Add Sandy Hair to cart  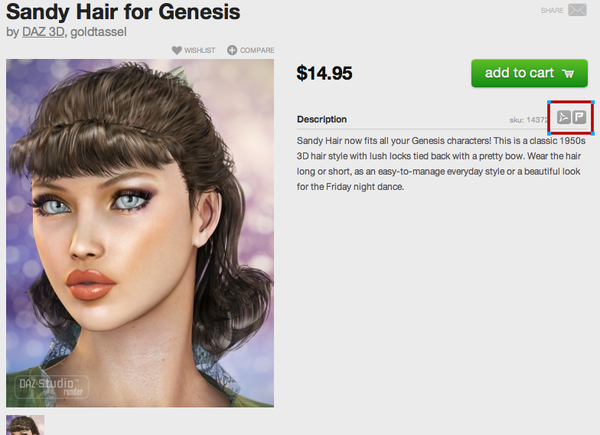(529, 73)
